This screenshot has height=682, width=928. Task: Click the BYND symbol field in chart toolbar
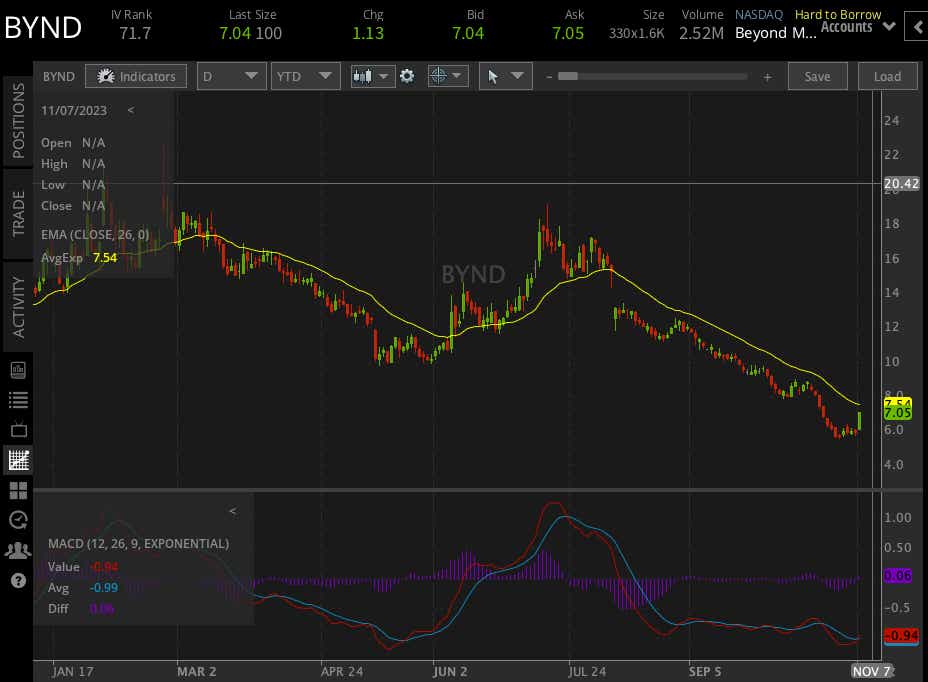59,76
